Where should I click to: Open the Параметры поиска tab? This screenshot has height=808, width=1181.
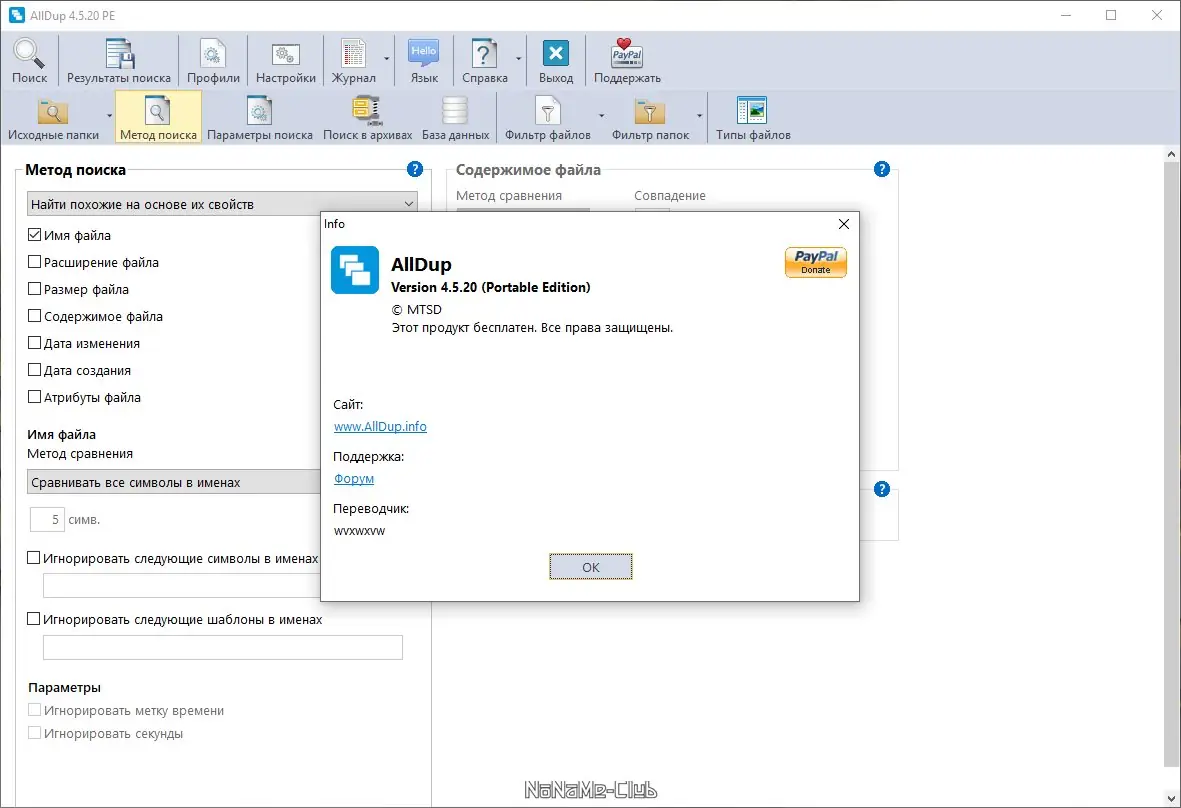[x=260, y=118]
